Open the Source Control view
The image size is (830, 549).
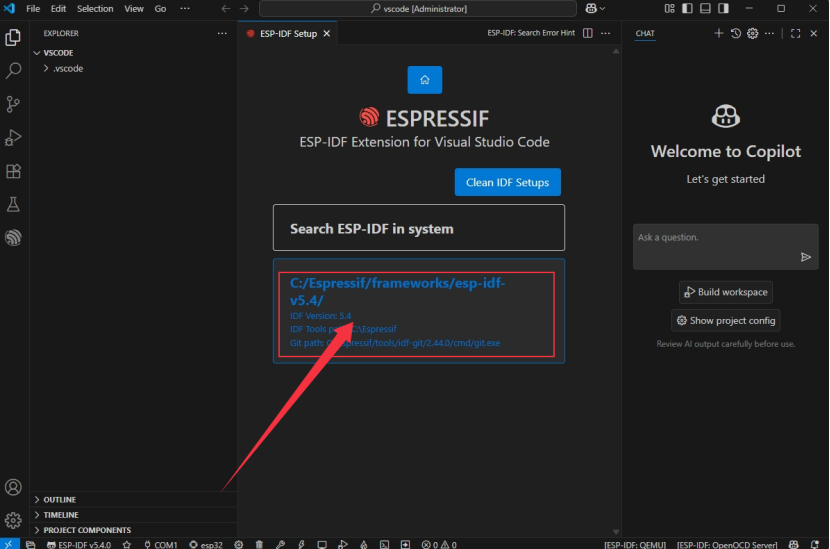pos(13,104)
